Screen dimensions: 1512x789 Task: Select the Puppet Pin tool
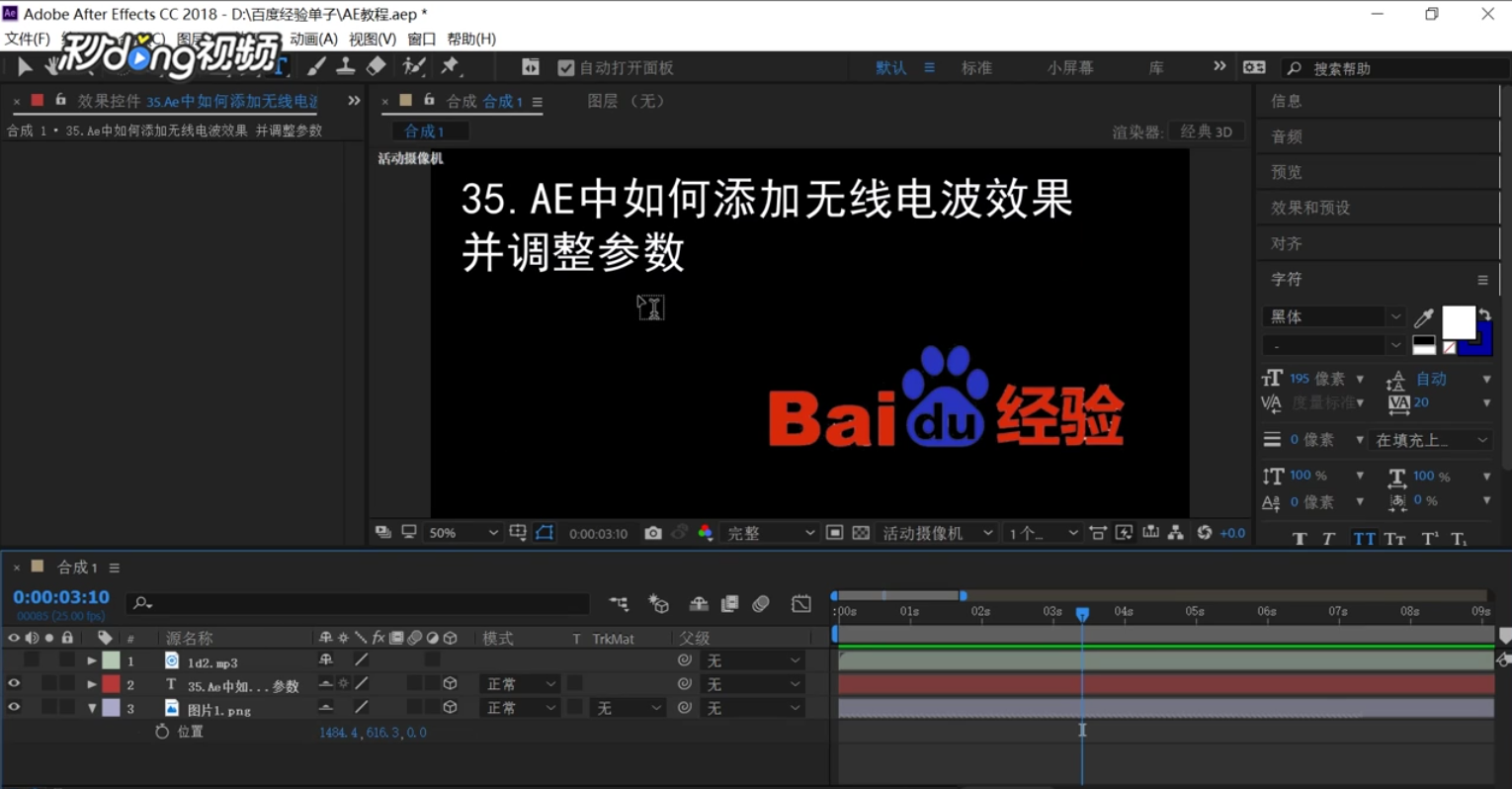[x=450, y=67]
